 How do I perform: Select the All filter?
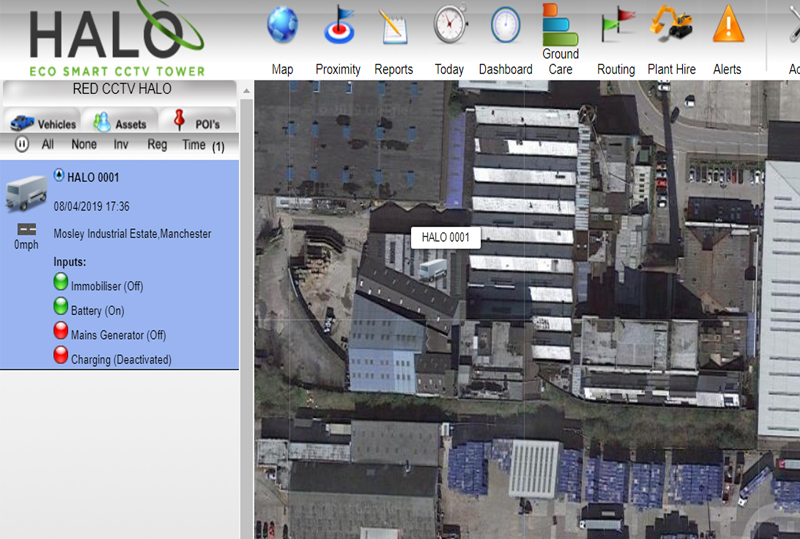pos(47,144)
